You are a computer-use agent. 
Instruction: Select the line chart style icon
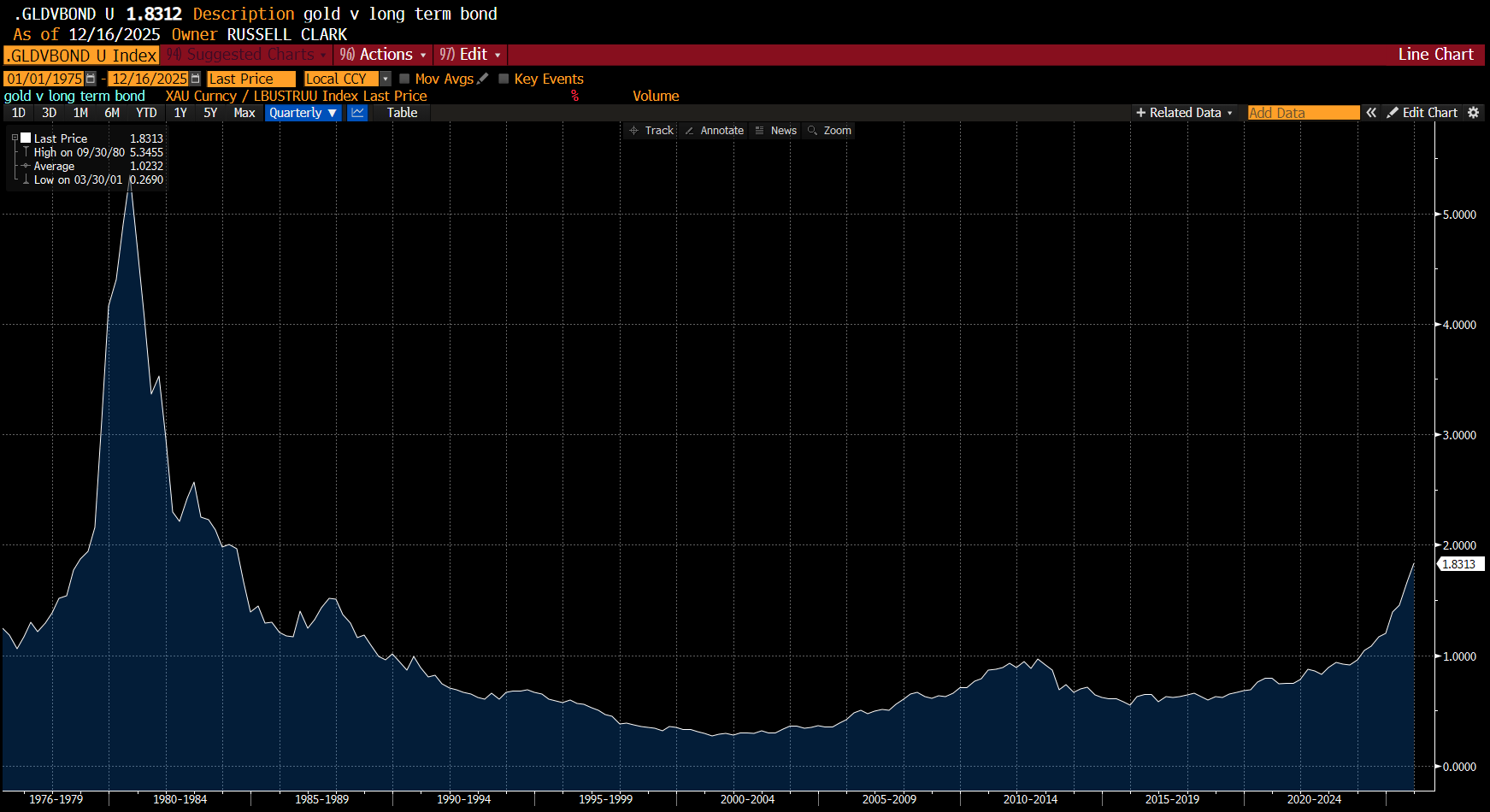coord(357,113)
